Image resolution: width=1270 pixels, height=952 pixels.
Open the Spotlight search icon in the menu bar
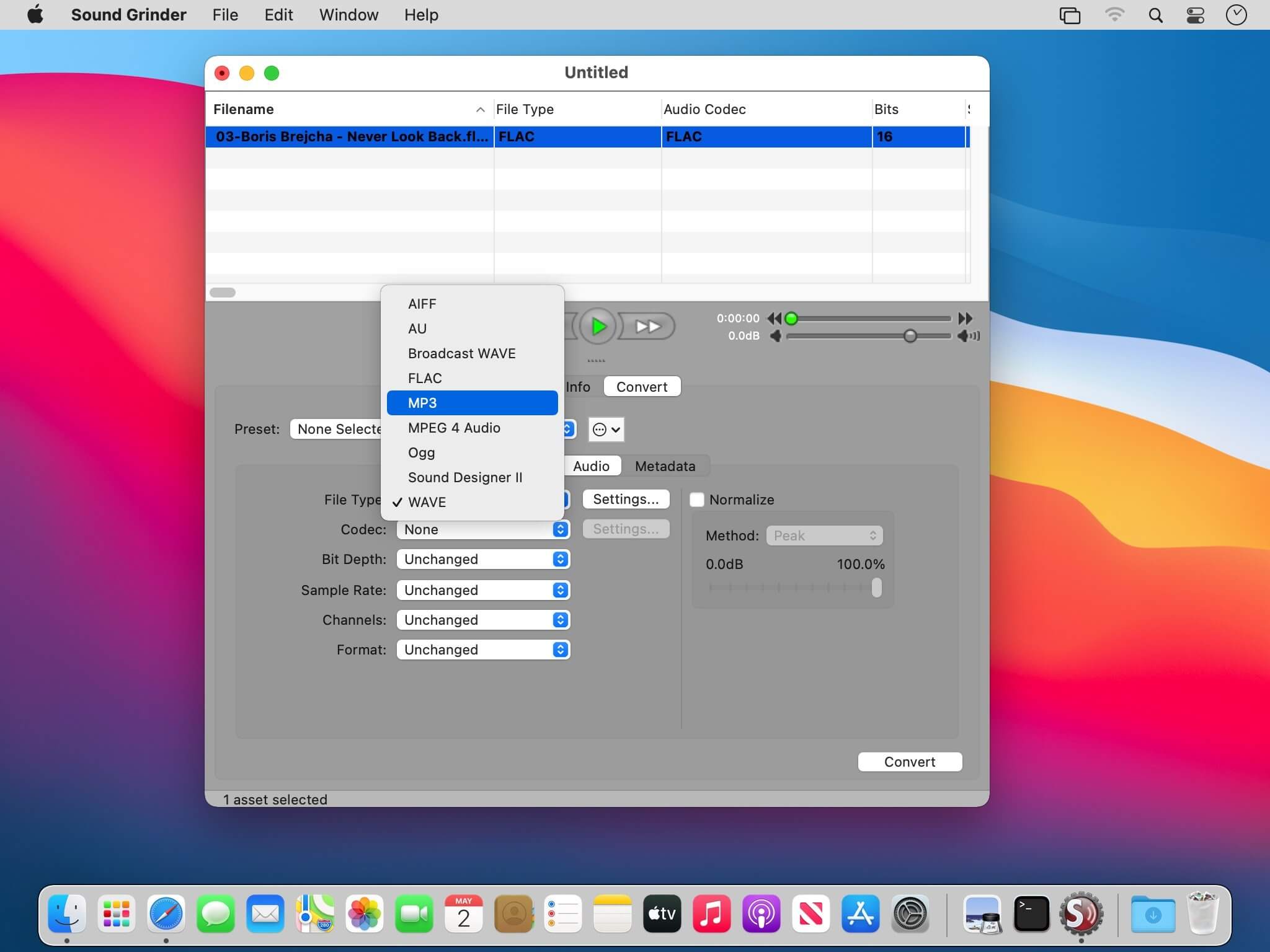click(x=1155, y=15)
